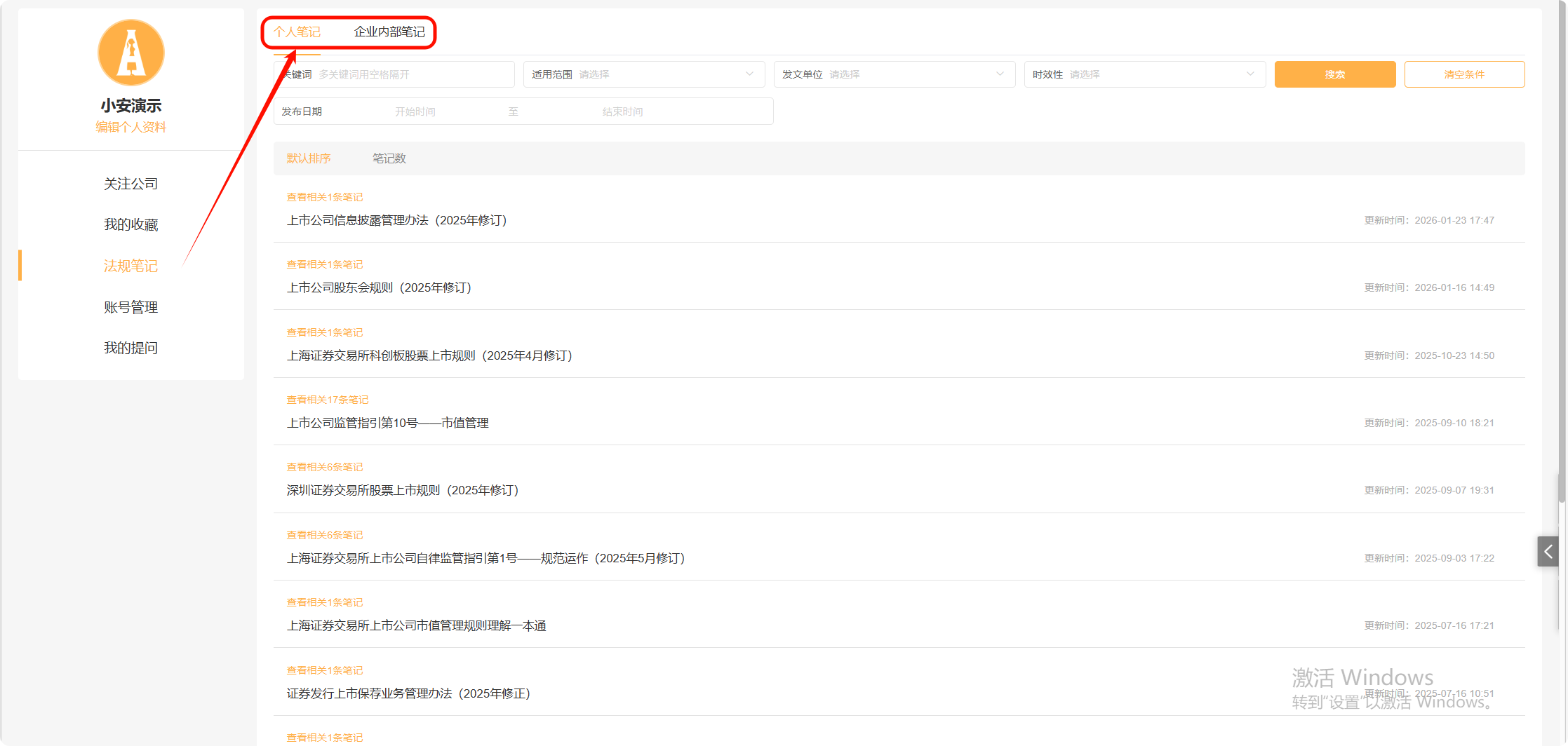The image size is (1568, 746).
Task: Sort the list by 笔记数
Action: (x=389, y=158)
